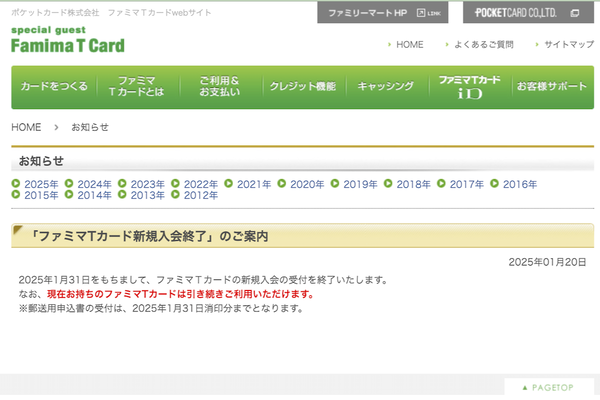Click HOME in the breadcrumb trail
600x400 pixels.
click(26, 127)
